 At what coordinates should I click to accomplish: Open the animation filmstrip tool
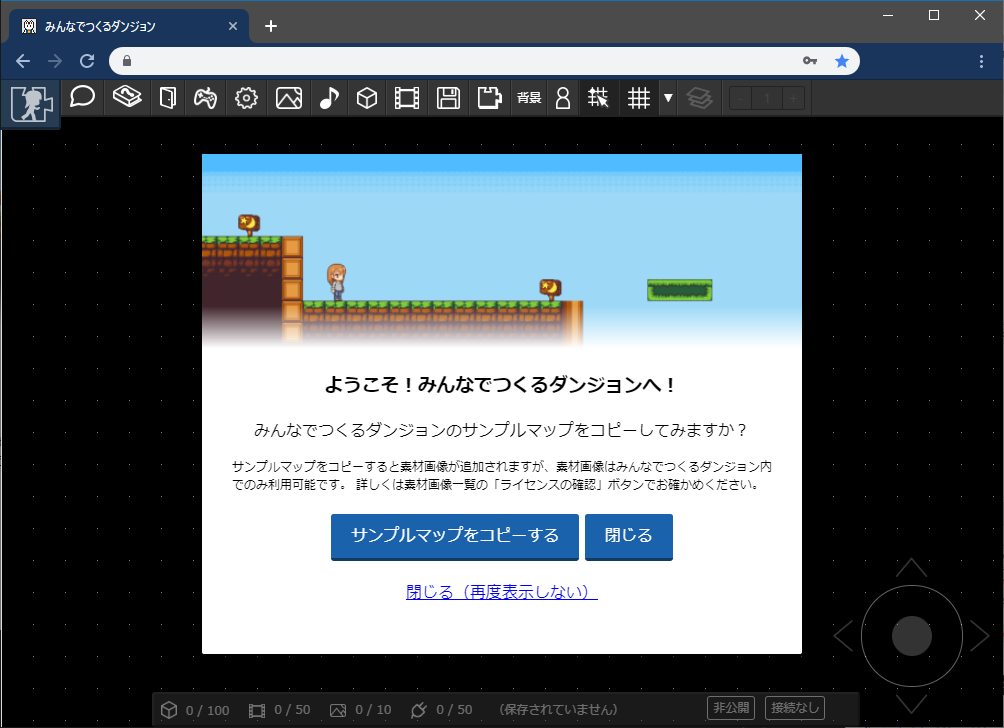click(x=408, y=97)
